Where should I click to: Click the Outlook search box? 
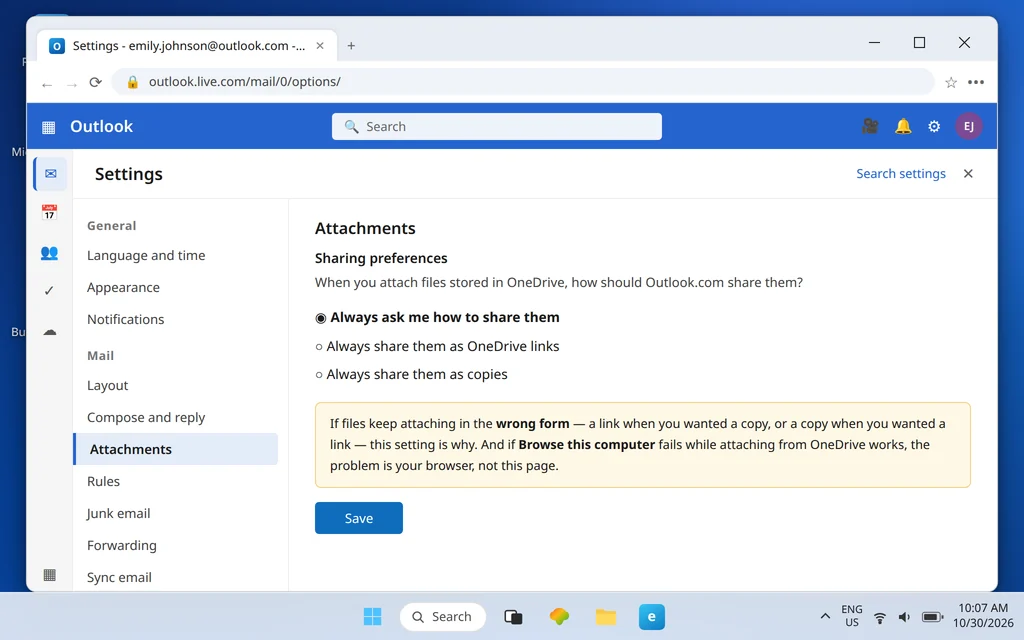point(496,127)
